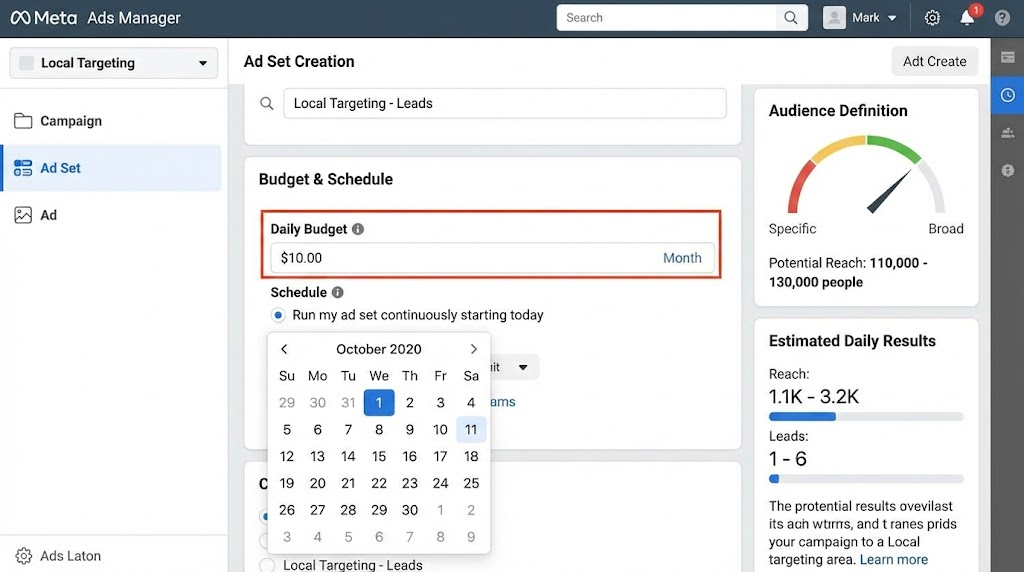Click the 1 - 6 leads value
Viewport: 1024px width, 572px height.
click(788, 459)
